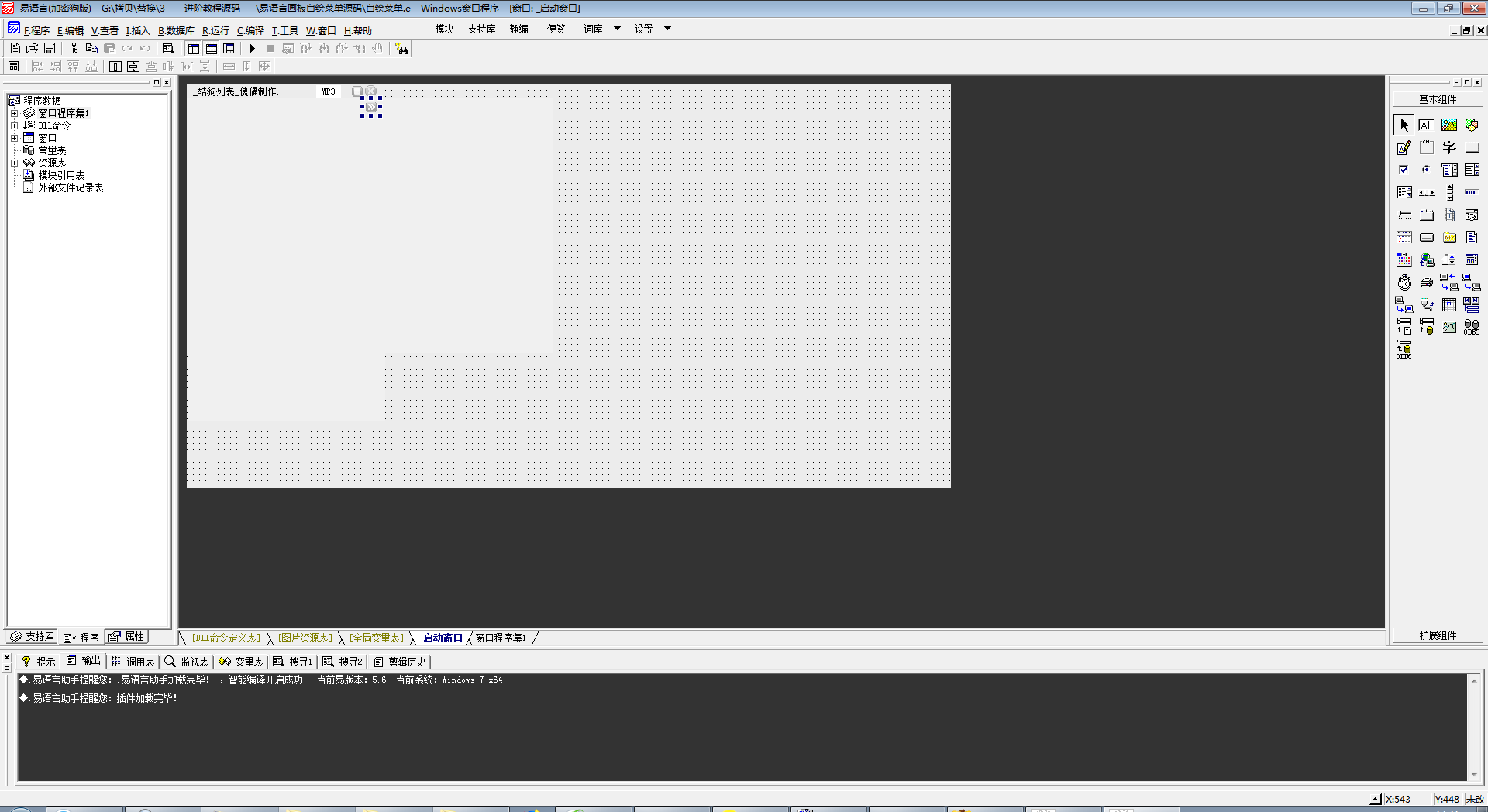This screenshot has width=1488, height=812.
Task: Select the date box calendar component
Action: pyautogui.click(x=1404, y=237)
